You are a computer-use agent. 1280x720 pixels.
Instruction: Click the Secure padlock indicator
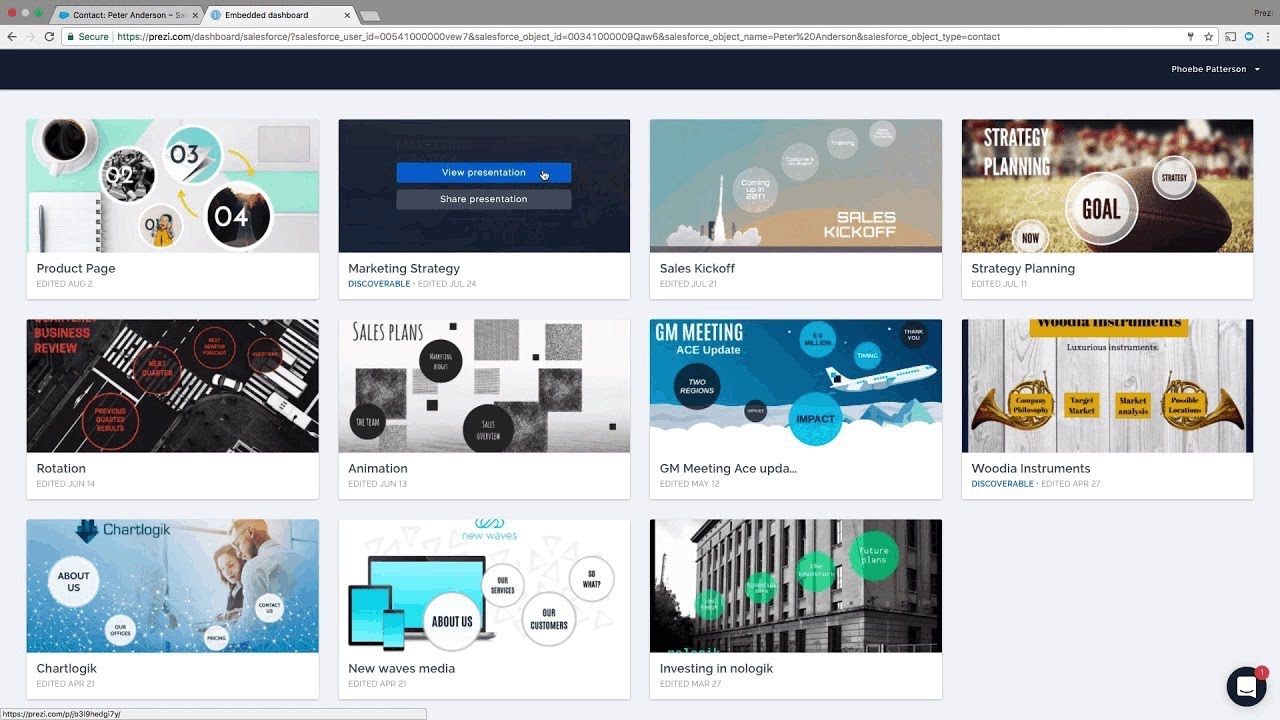click(x=87, y=37)
